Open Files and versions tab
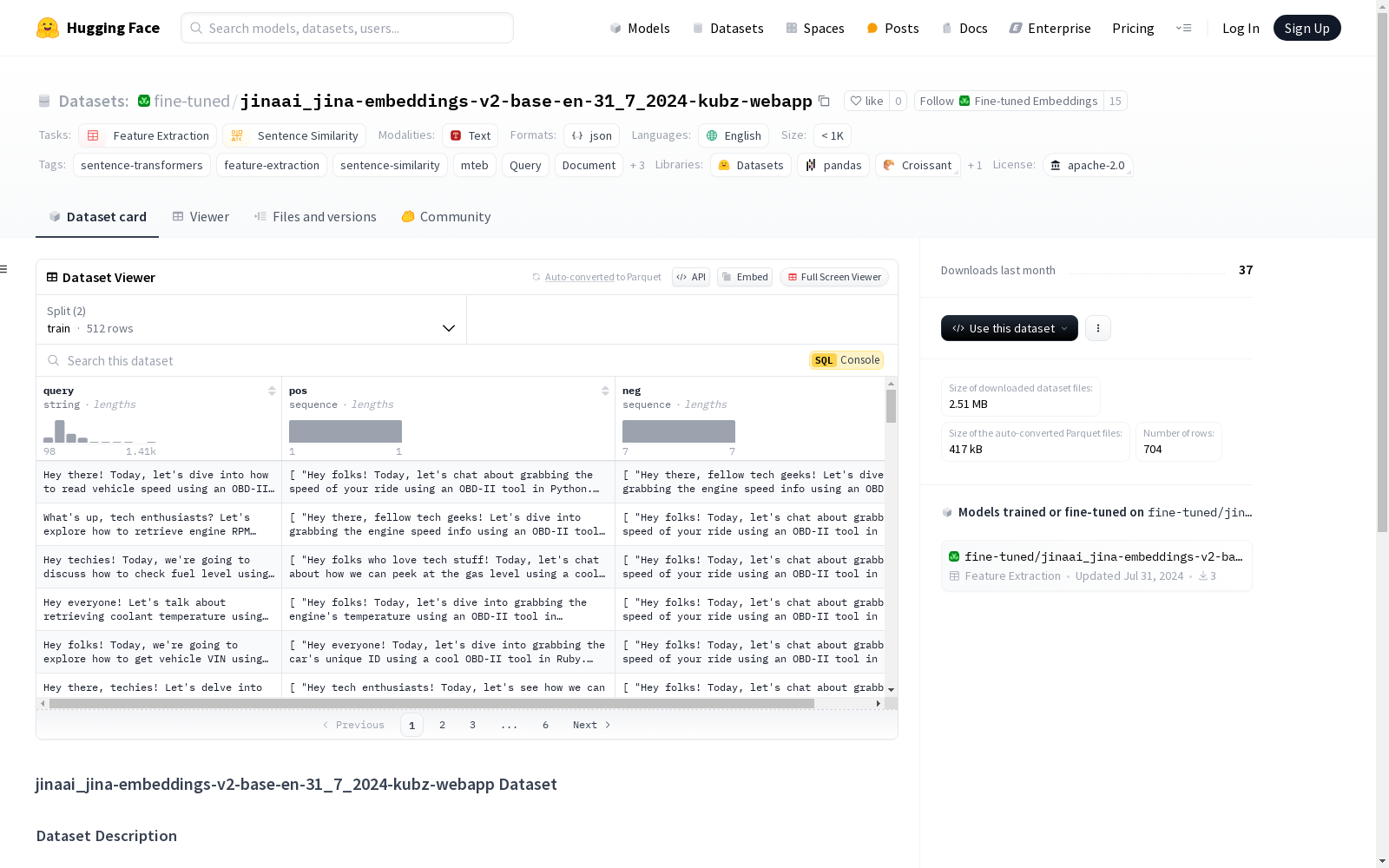This screenshot has height=868, width=1389. click(x=315, y=217)
